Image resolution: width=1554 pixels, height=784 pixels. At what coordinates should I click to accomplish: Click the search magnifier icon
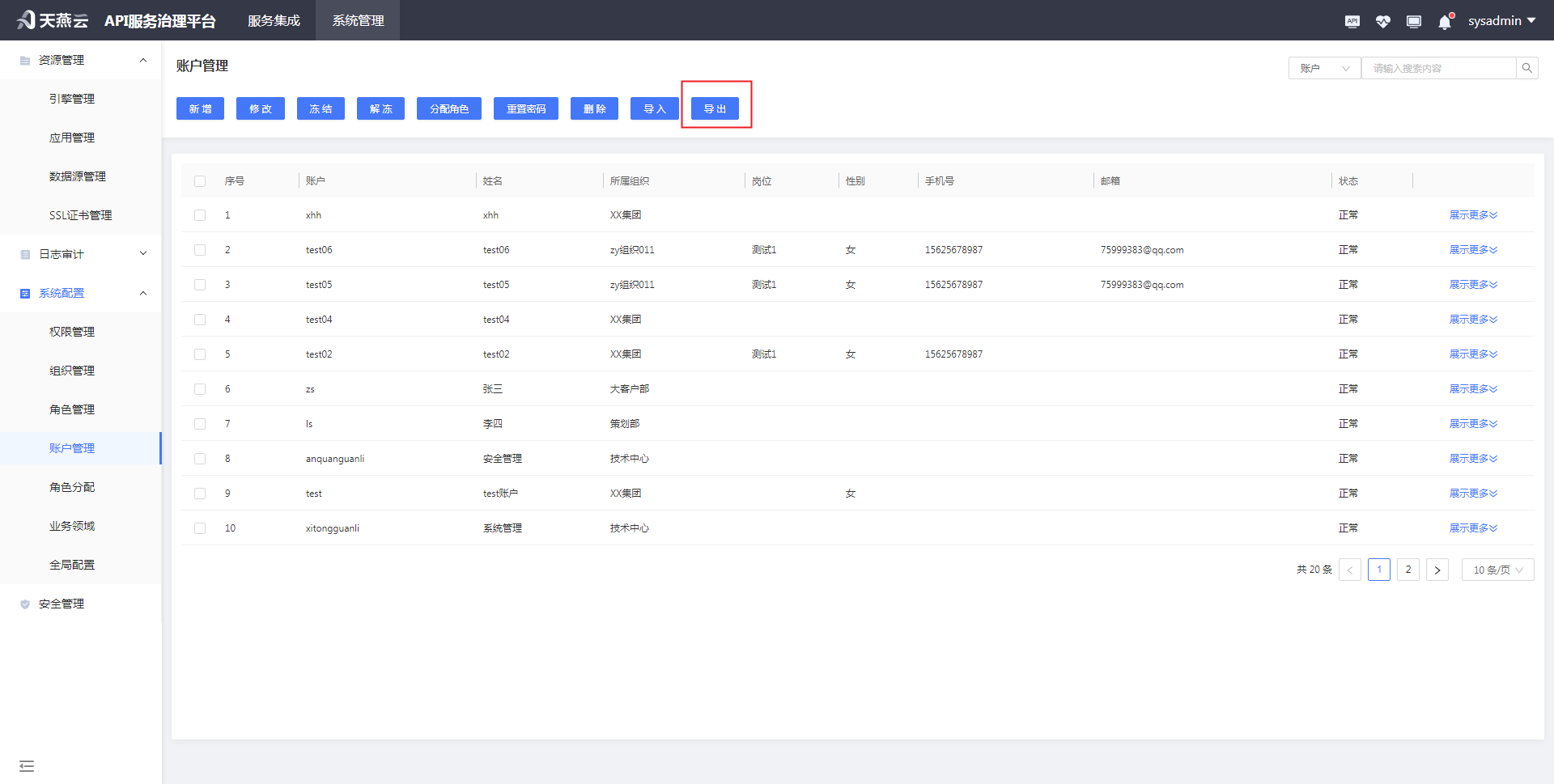coord(1526,67)
